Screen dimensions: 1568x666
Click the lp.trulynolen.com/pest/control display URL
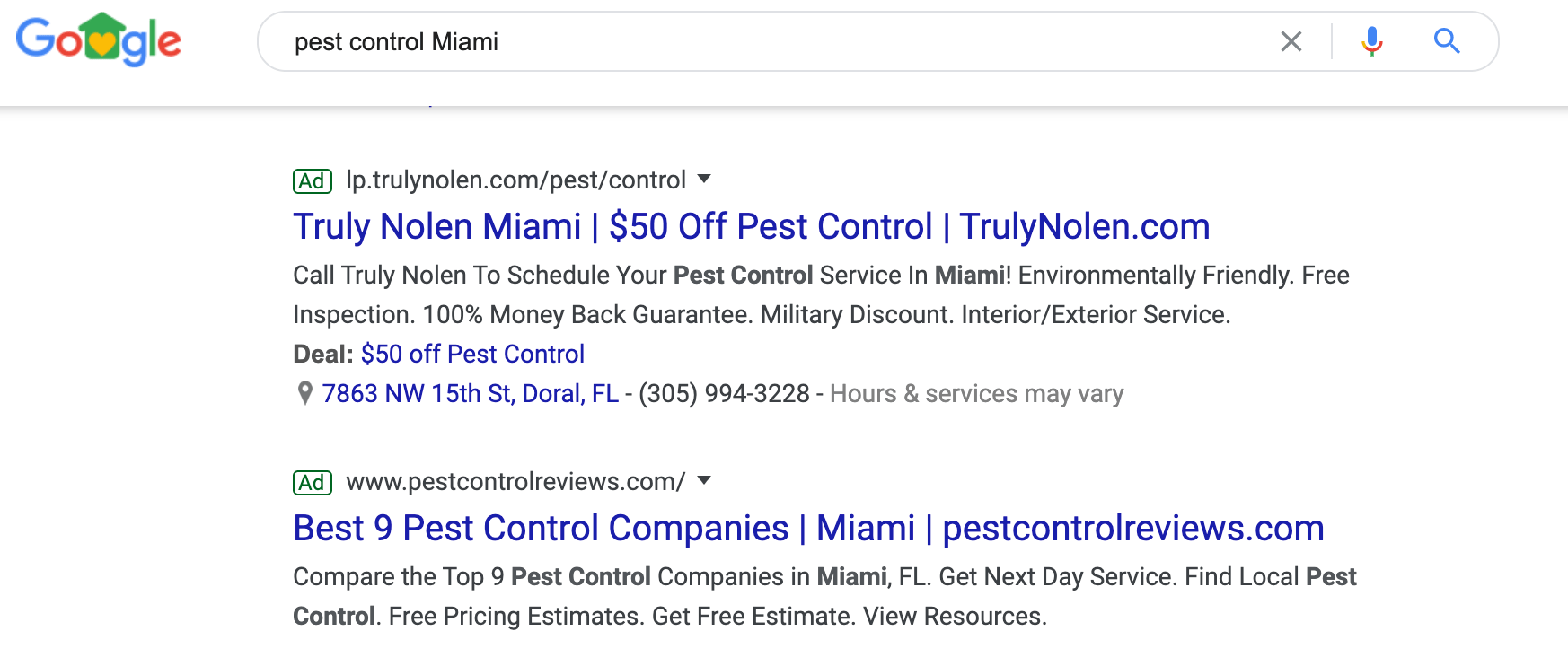(516, 180)
